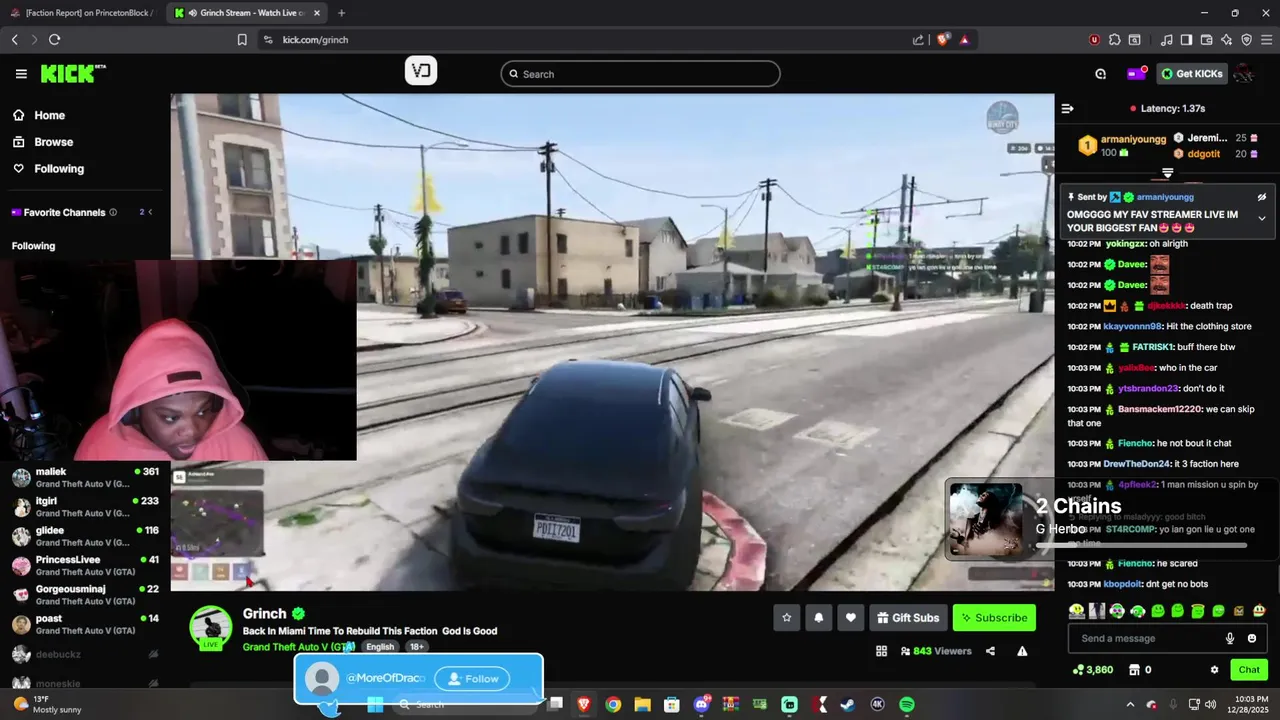The height and width of the screenshot is (720, 1280).
Task: Click the English language tag
Action: coord(380,647)
